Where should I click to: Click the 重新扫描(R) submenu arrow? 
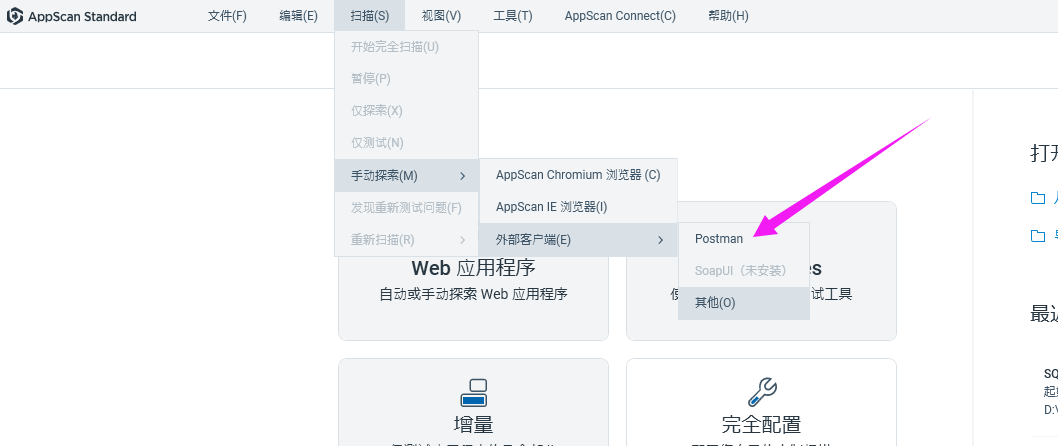[x=462, y=240]
